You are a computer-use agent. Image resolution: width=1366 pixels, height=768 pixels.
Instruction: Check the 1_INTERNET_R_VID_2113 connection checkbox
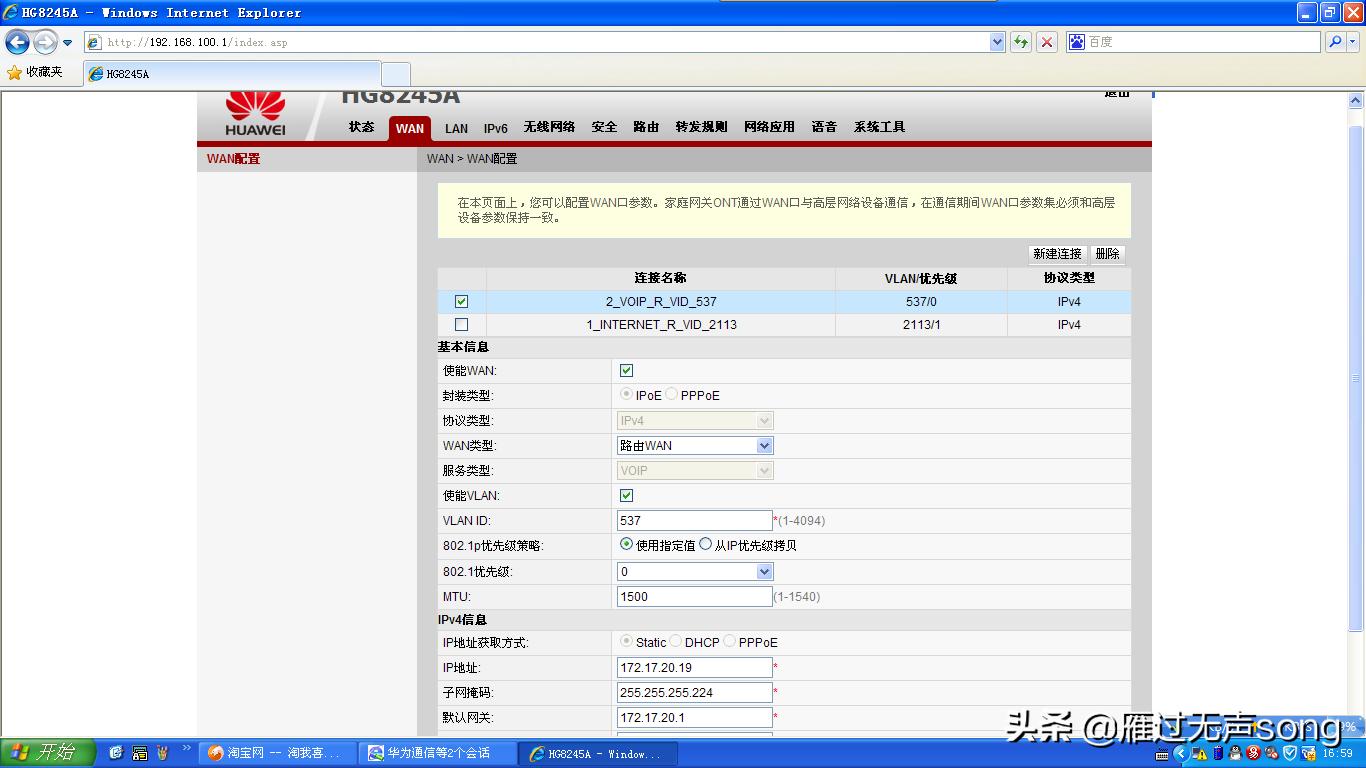point(461,324)
